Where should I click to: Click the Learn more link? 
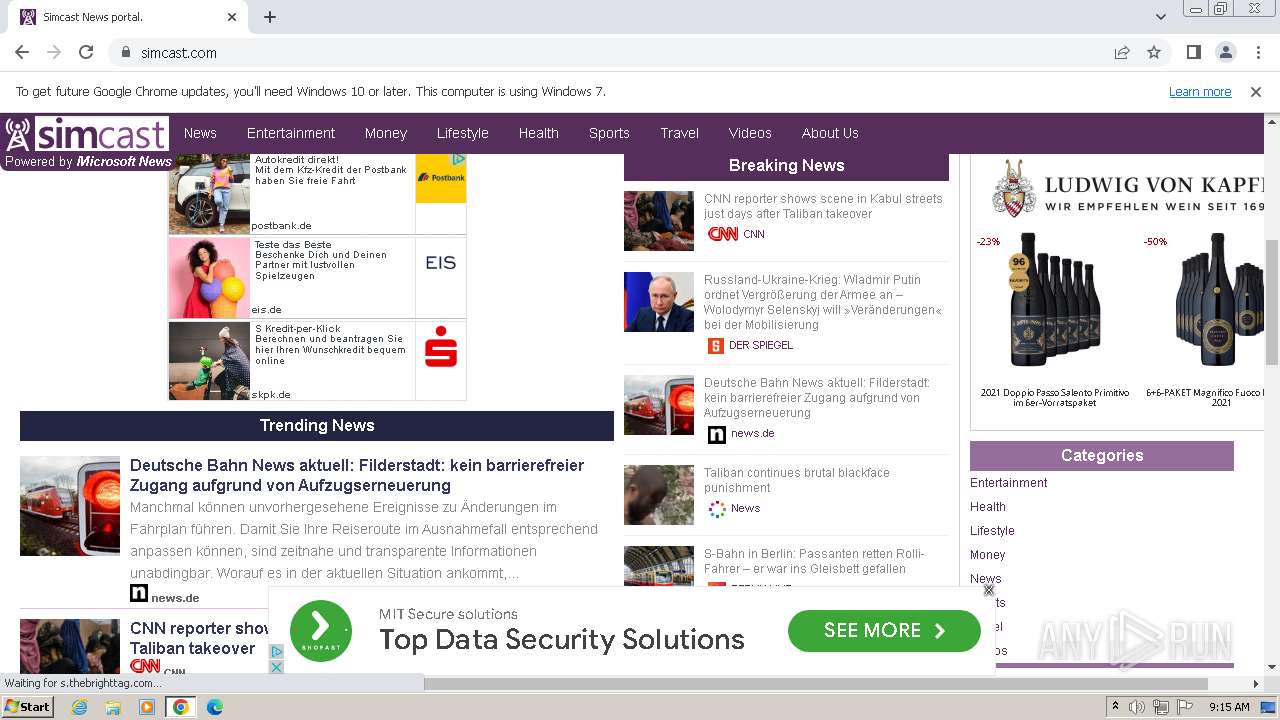1200,91
